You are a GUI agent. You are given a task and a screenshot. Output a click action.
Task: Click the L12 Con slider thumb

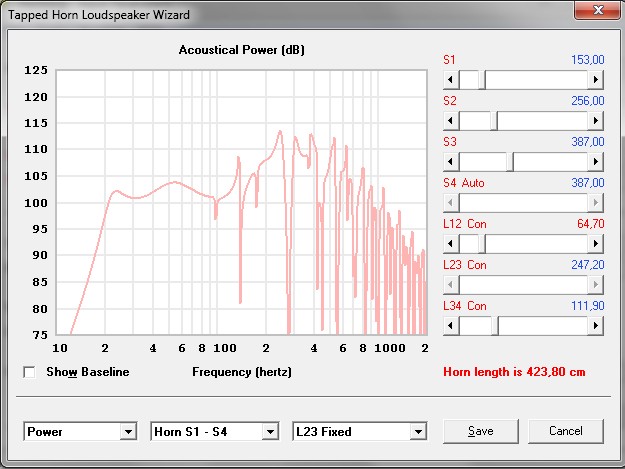482,243
